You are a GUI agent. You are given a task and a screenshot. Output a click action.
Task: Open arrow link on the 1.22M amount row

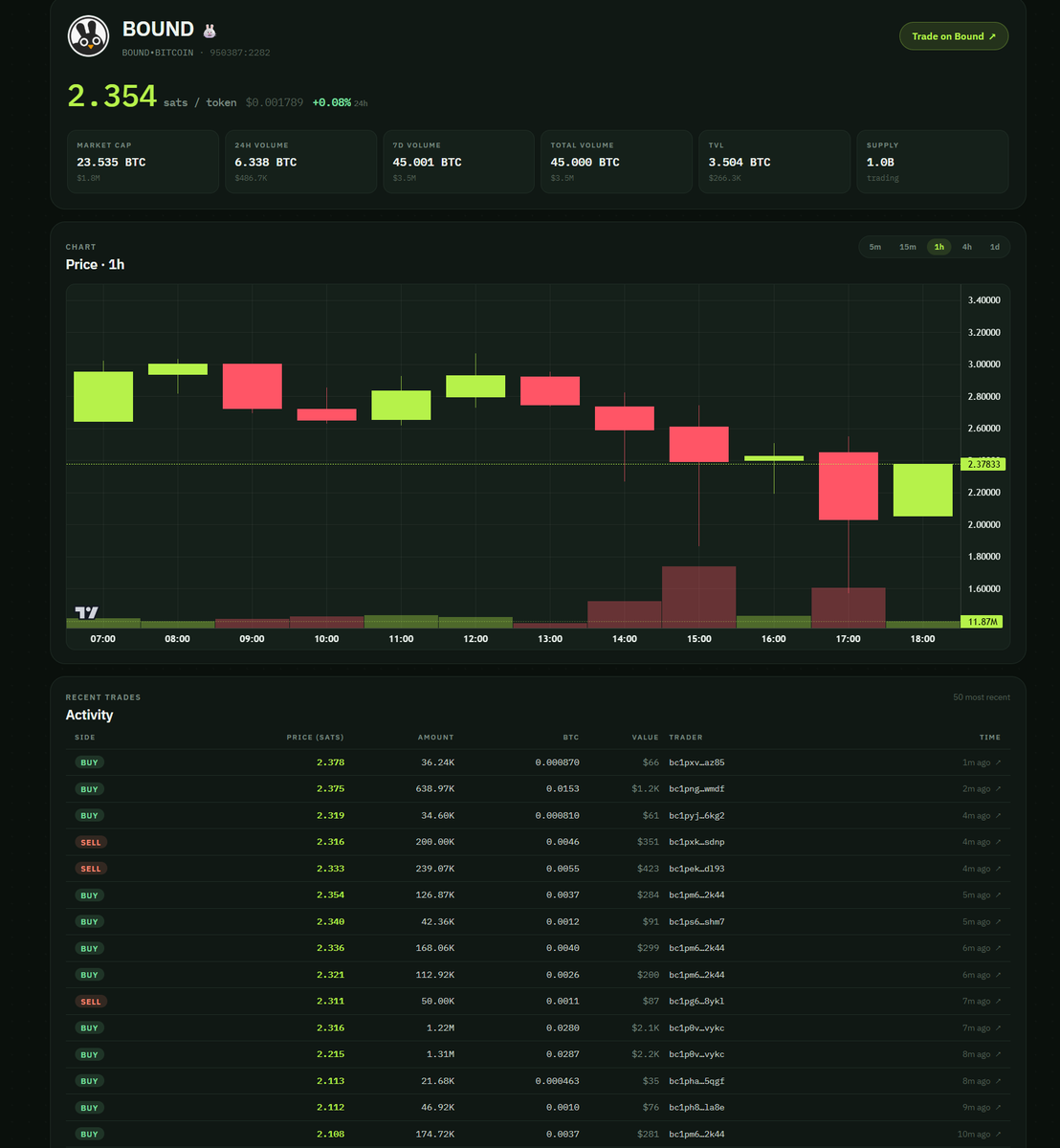coord(998,1028)
